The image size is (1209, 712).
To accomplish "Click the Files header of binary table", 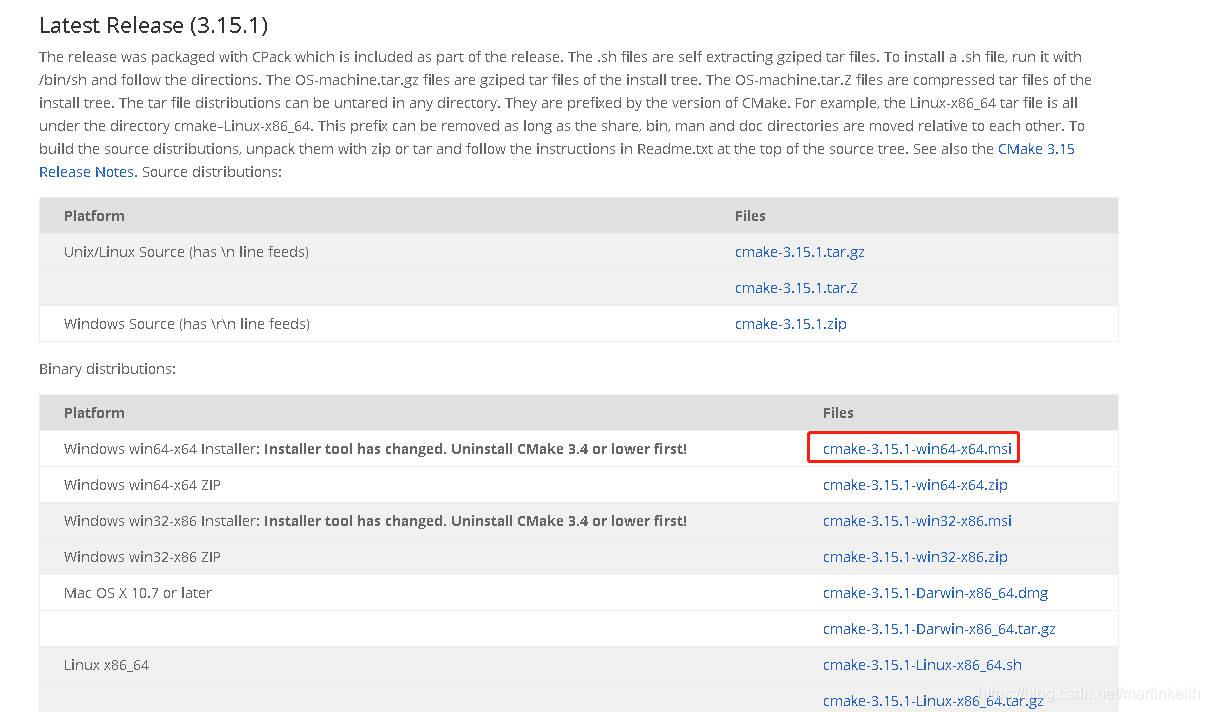I will [x=838, y=413].
